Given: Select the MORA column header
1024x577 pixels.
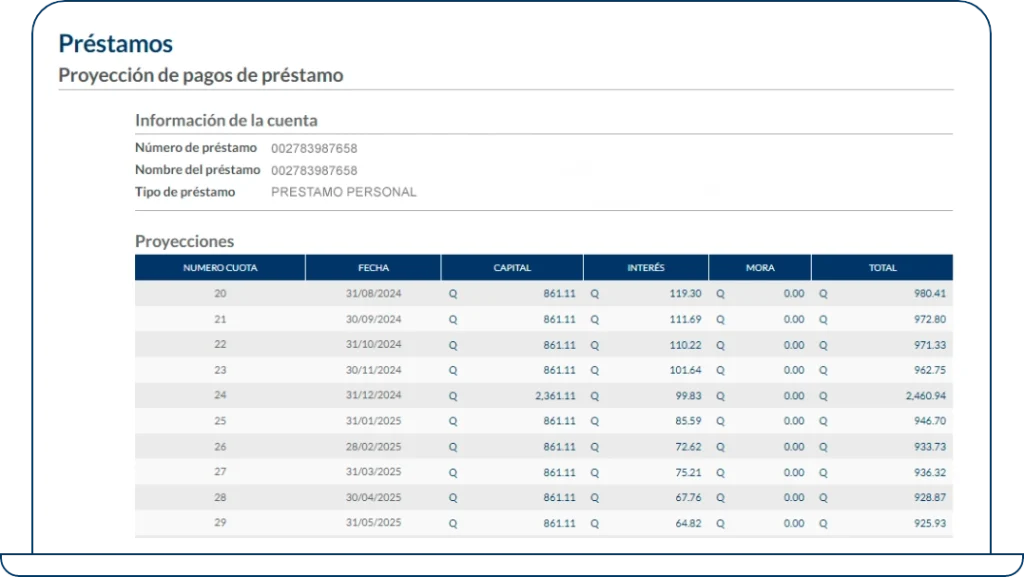Looking at the screenshot, I should click(x=760, y=267).
